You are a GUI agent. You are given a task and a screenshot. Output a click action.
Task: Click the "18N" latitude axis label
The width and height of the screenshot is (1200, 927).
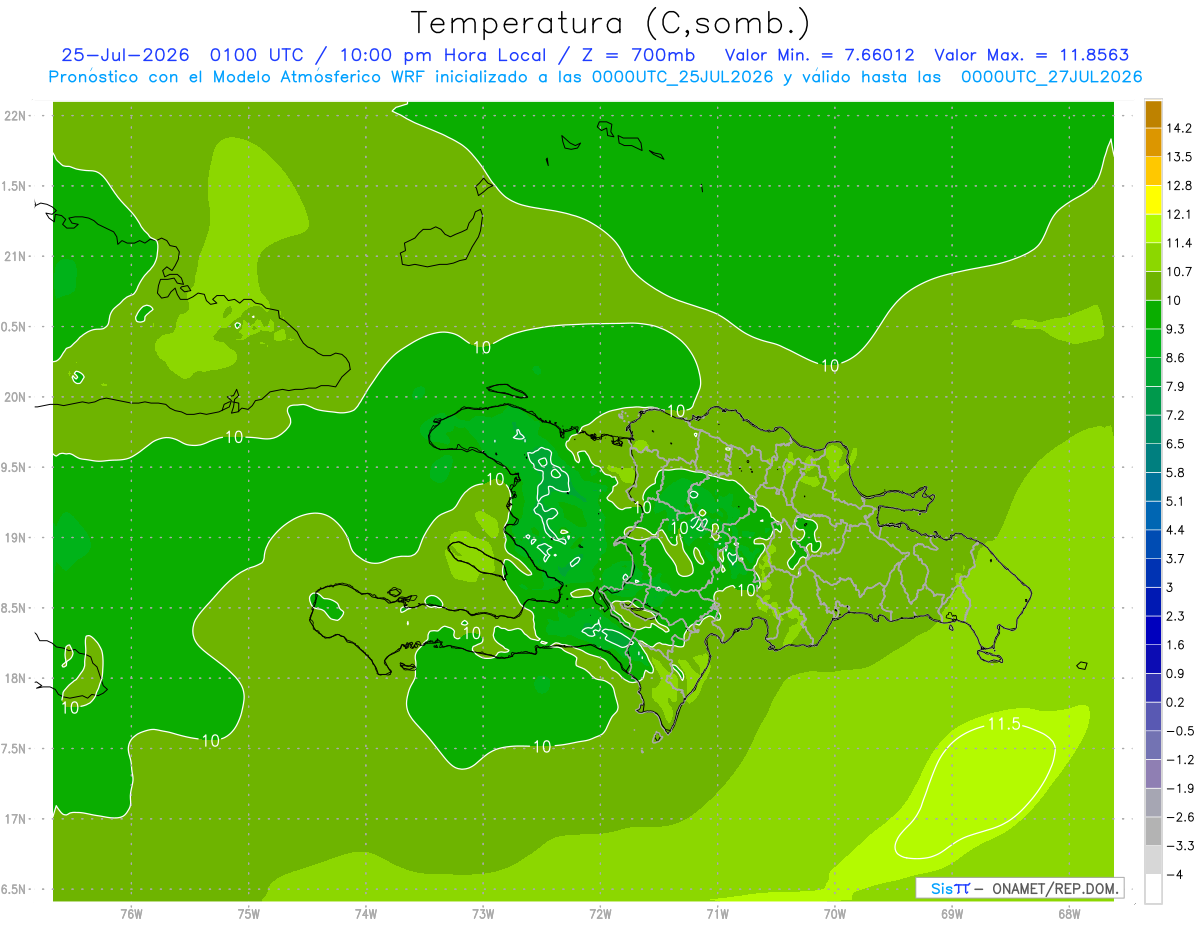(x=16, y=678)
